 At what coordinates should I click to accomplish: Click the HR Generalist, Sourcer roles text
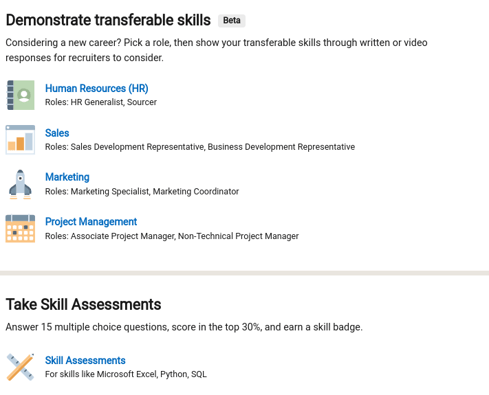pyautogui.click(x=101, y=102)
